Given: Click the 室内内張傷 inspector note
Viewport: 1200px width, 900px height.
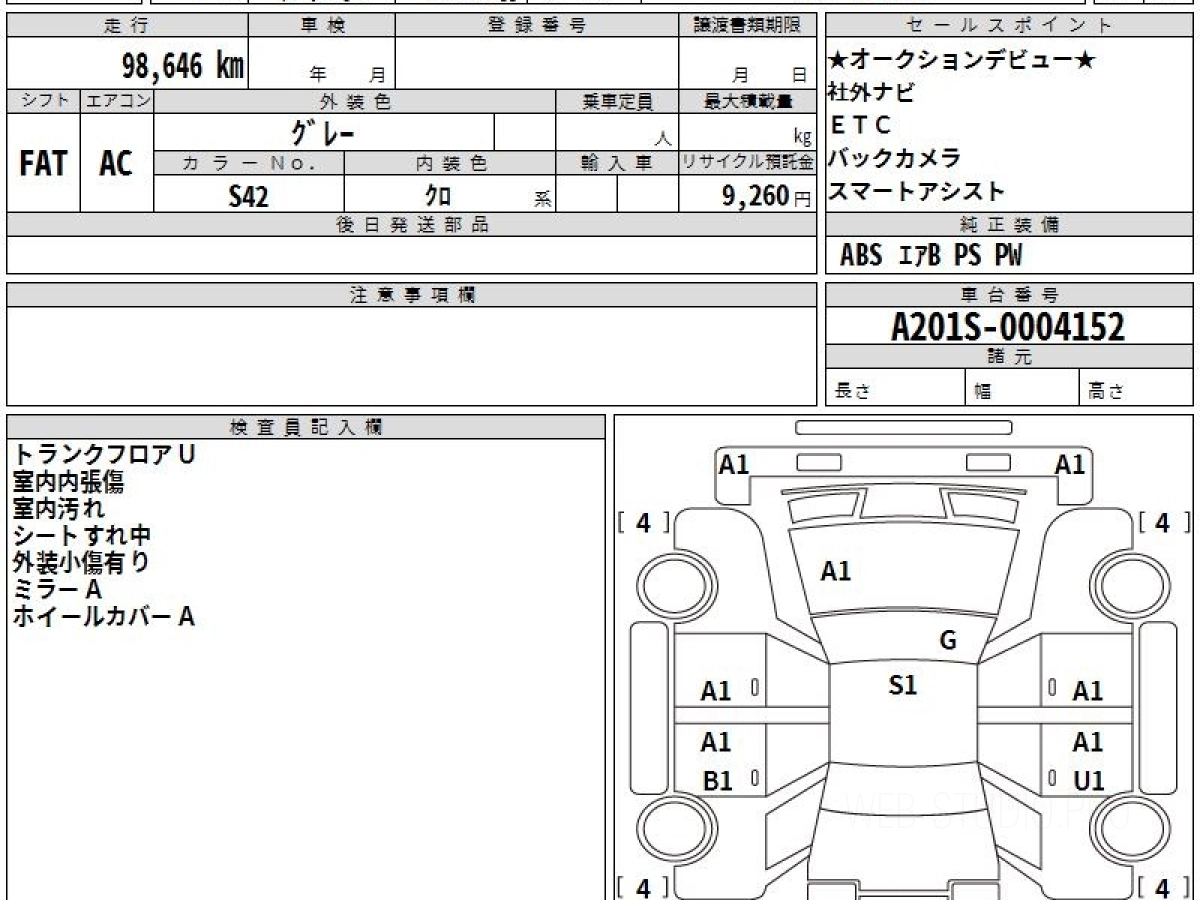Looking at the screenshot, I should [68, 481].
